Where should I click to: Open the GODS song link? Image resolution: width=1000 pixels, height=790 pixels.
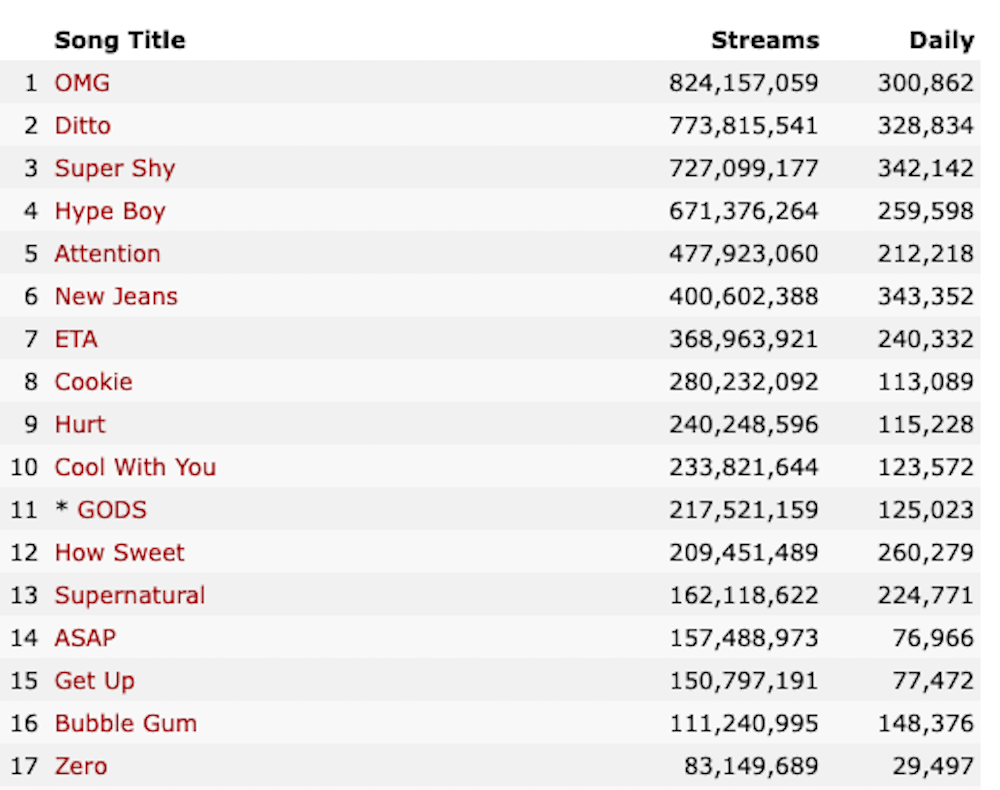(112, 510)
